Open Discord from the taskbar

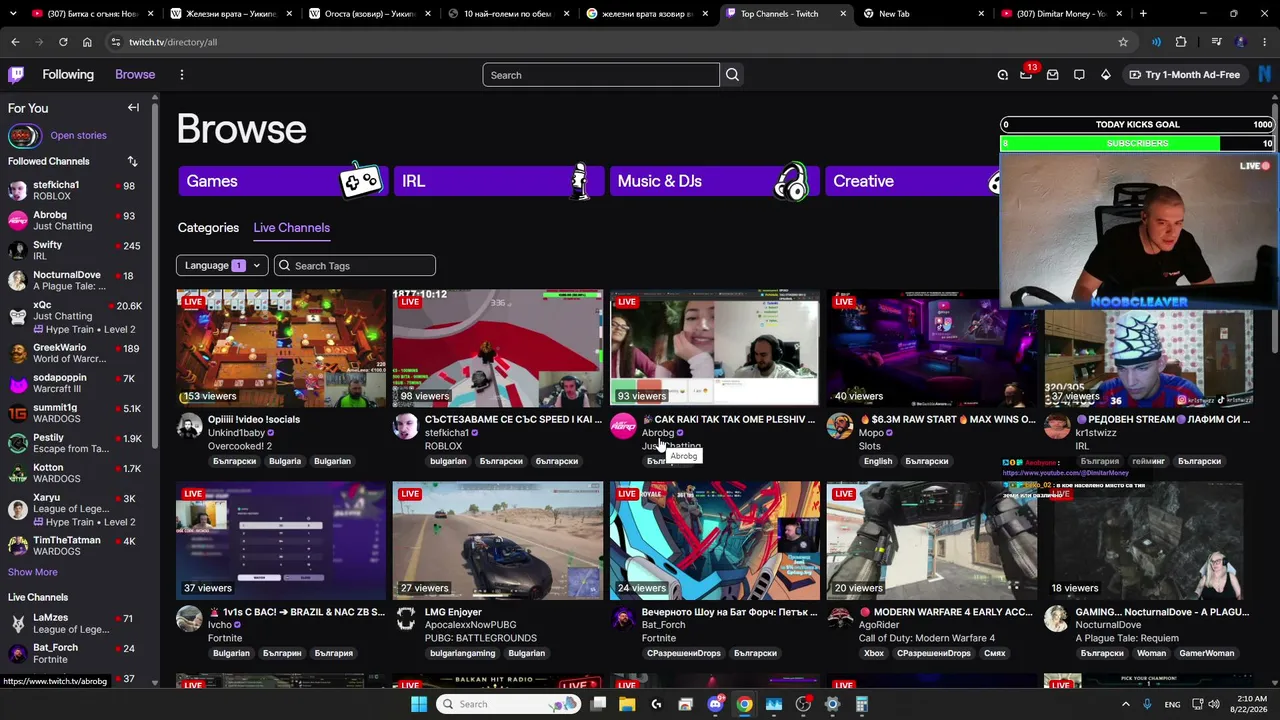pos(715,704)
